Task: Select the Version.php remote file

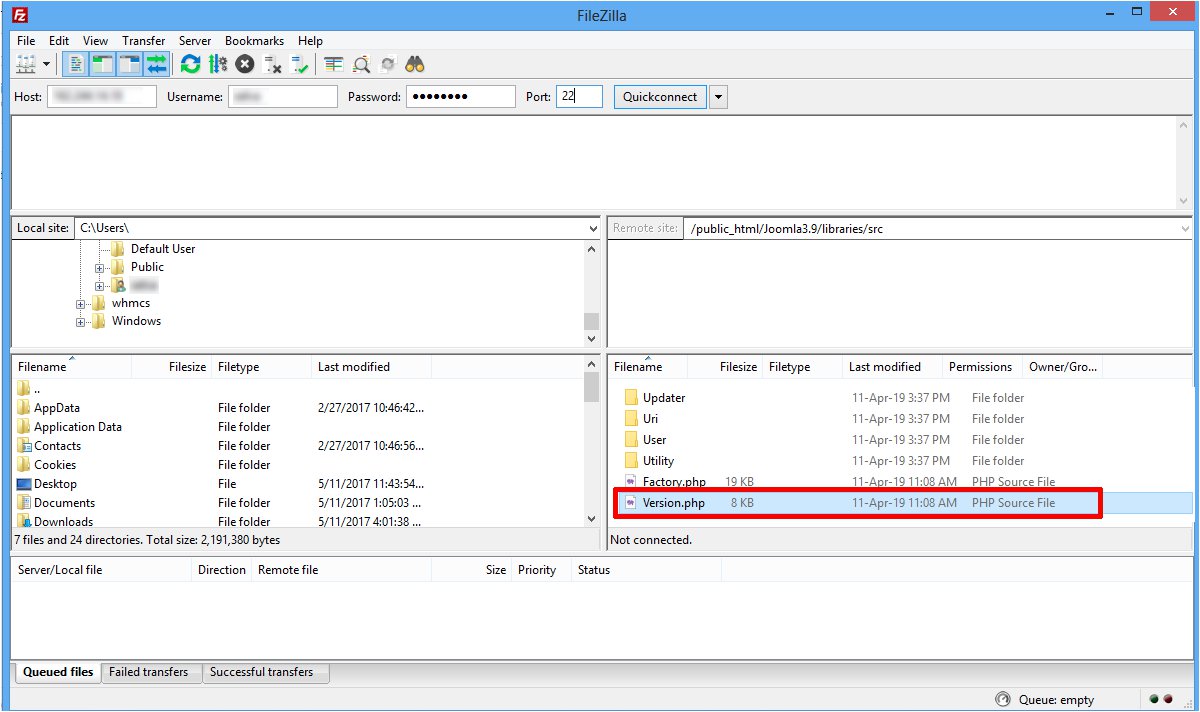Action: tap(673, 503)
